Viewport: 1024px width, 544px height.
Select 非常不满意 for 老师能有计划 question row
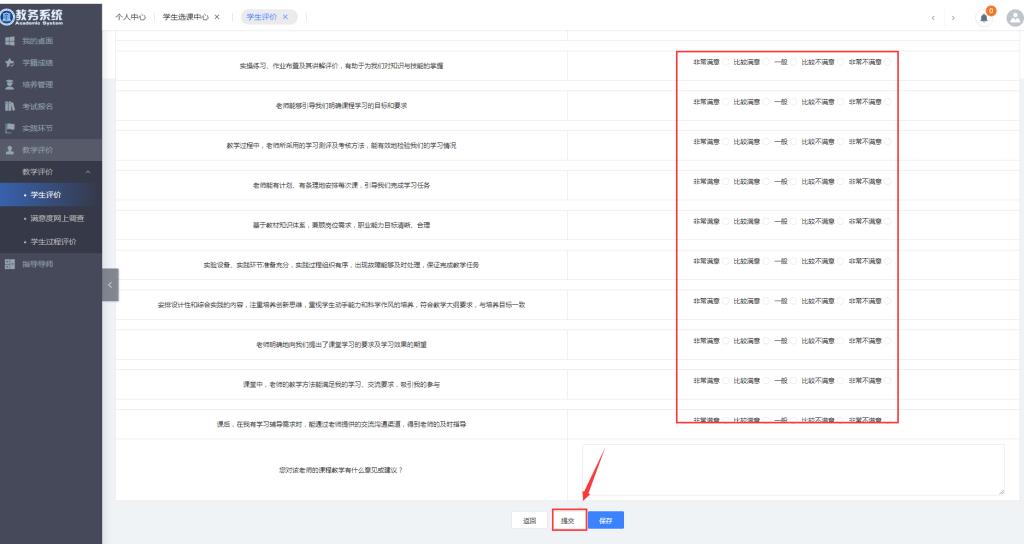tap(888, 182)
